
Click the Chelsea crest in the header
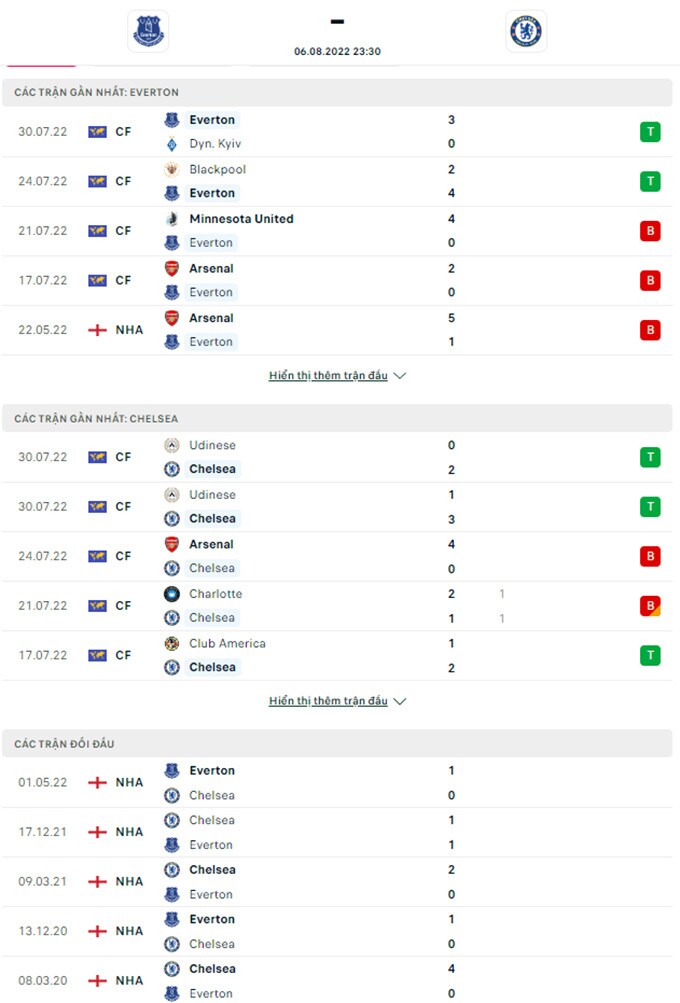526,31
